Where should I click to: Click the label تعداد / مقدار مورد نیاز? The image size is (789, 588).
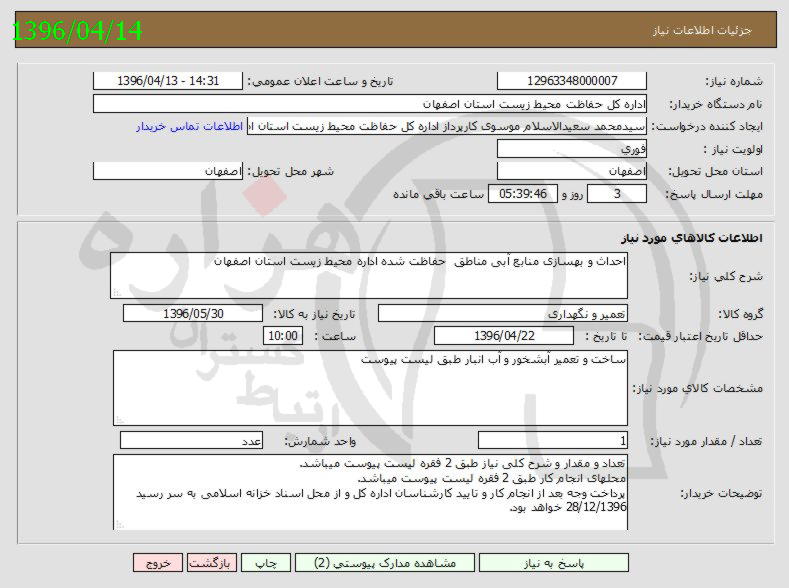(706, 441)
